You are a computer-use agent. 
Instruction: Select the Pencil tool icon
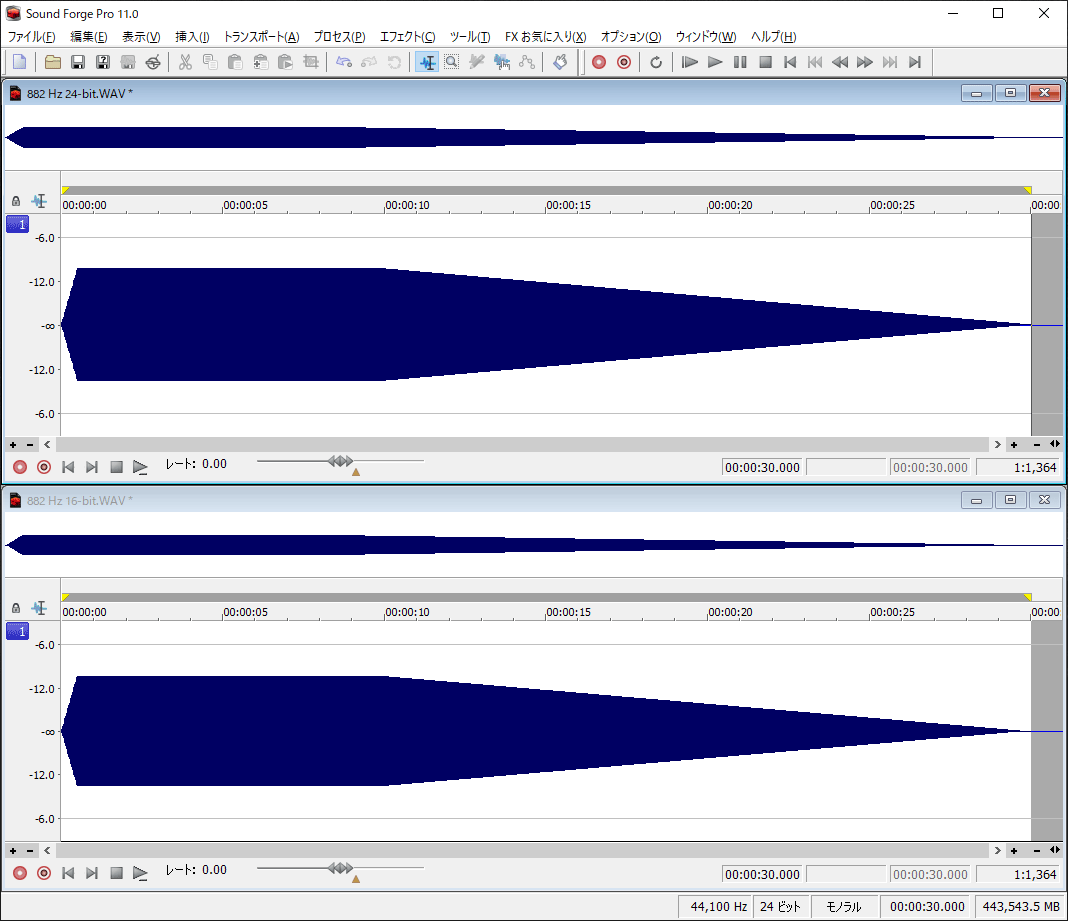coord(477,63)
